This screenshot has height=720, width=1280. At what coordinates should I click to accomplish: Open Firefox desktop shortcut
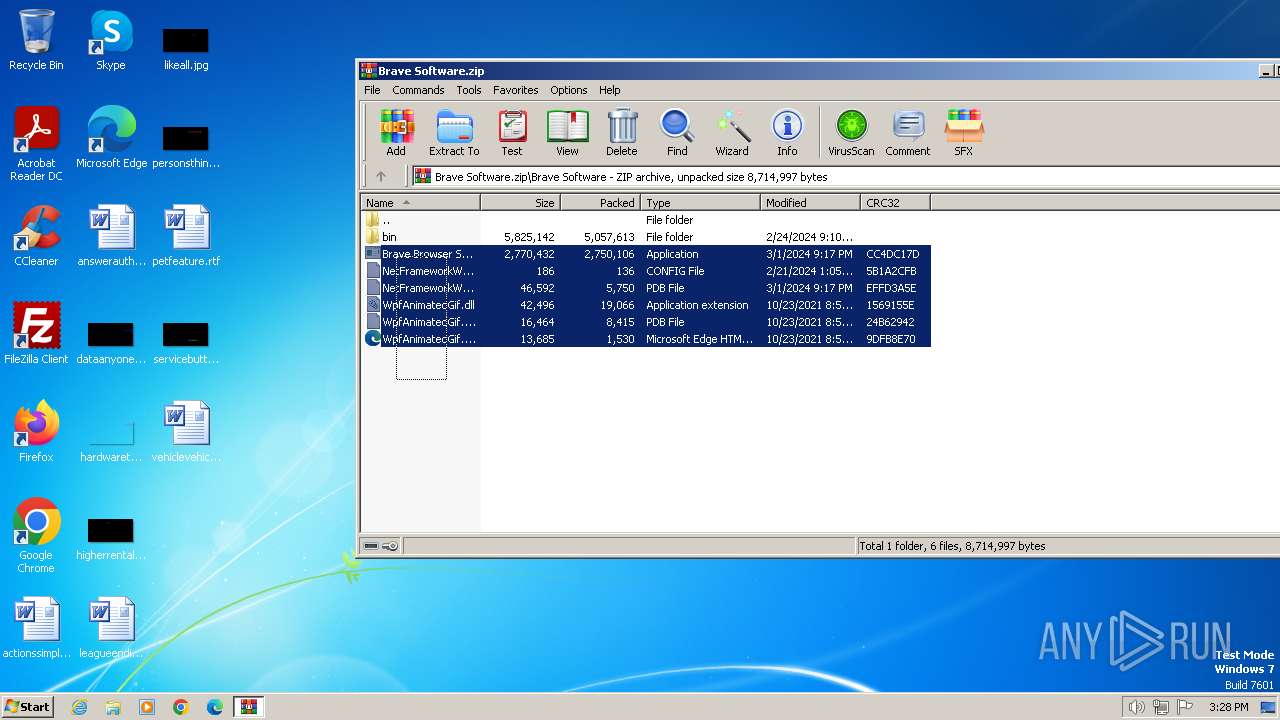36,432
